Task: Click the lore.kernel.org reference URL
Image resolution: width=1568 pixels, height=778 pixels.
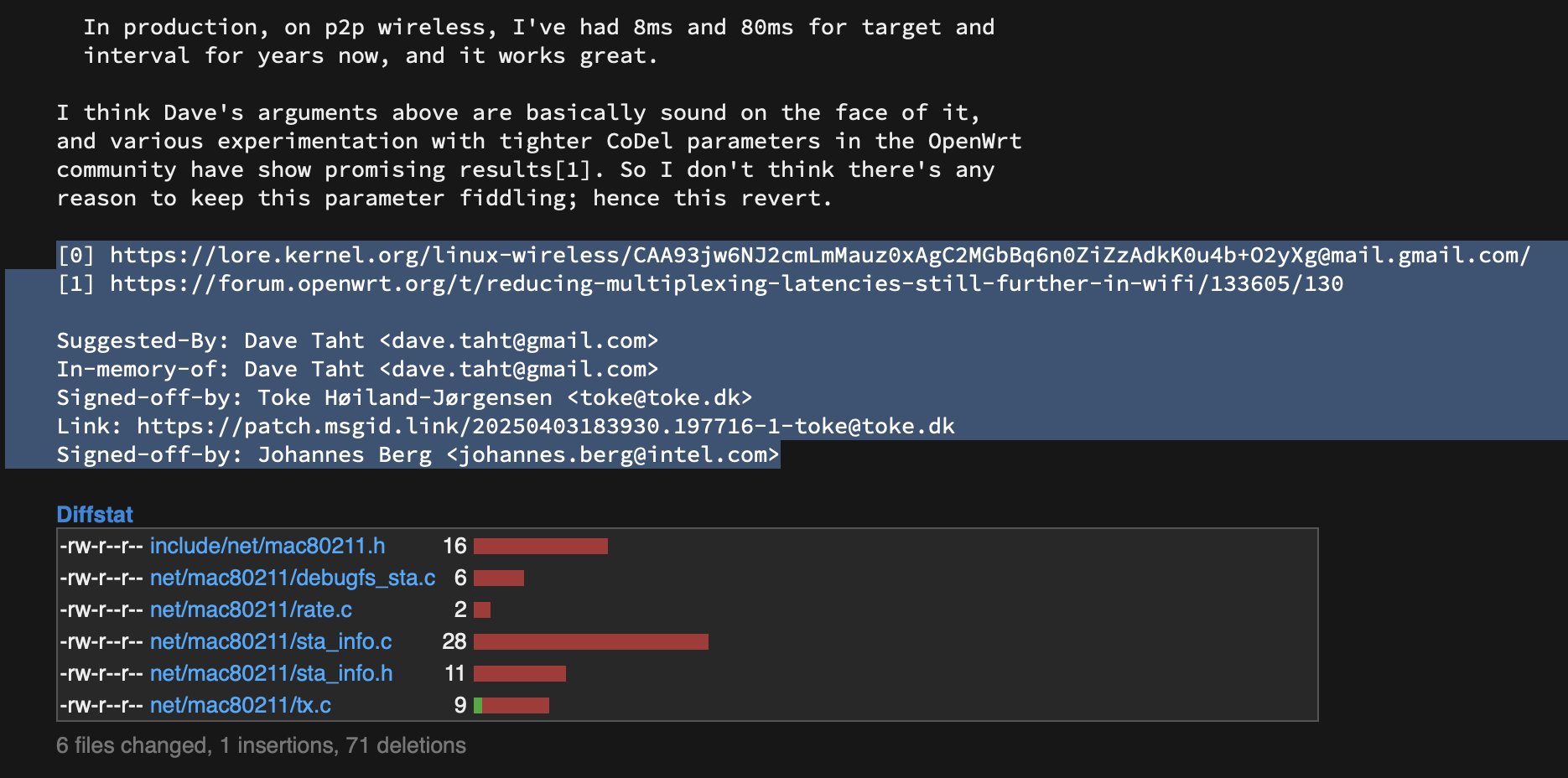Action: 819,255
